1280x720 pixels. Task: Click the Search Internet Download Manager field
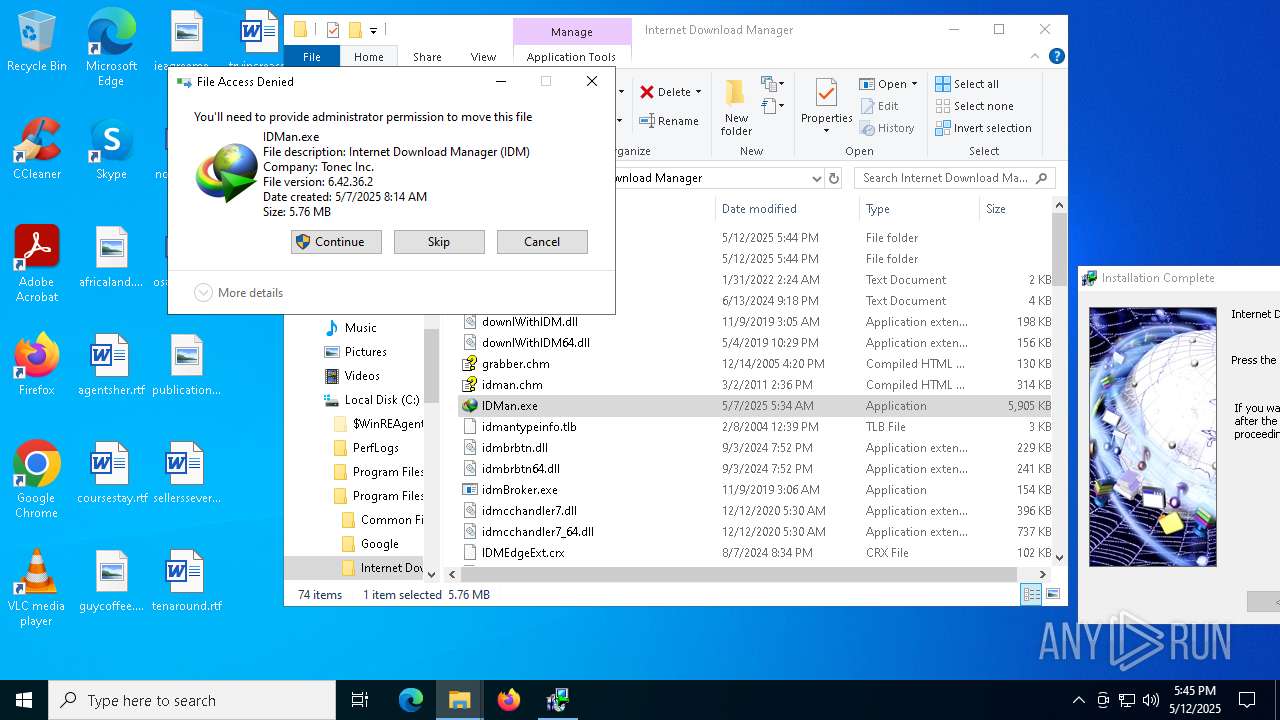(x=954, y=178)
